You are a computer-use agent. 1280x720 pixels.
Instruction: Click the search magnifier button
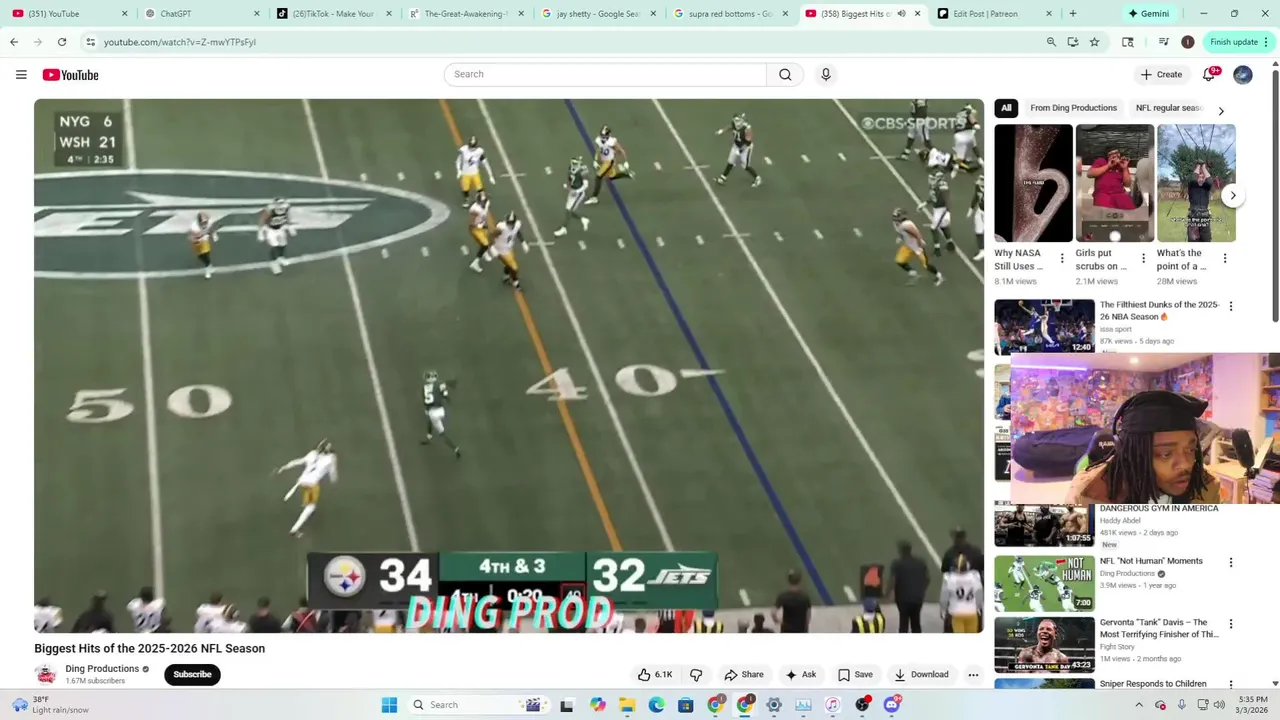[x=785, y=74]
